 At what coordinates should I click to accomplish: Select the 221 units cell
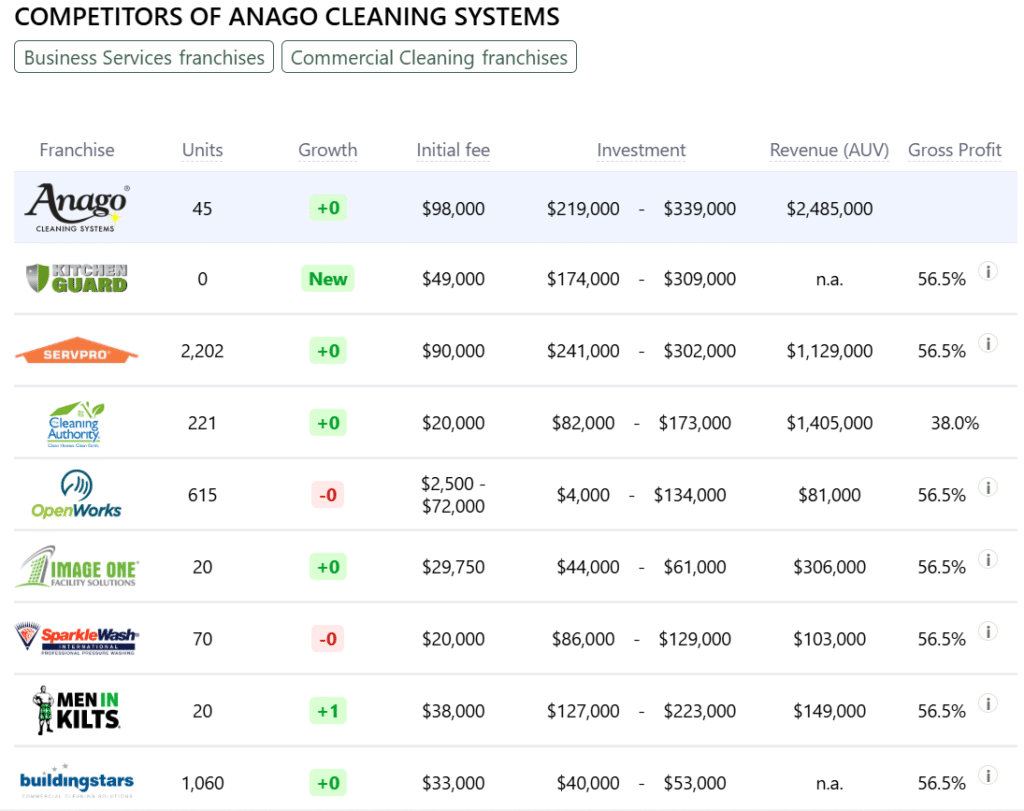click(202, 423)
